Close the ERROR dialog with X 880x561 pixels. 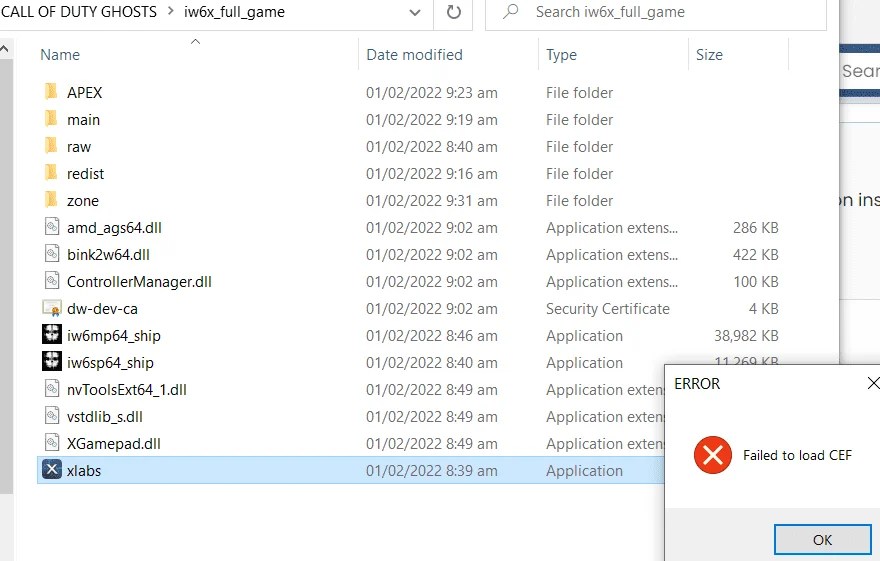[873, 383]
